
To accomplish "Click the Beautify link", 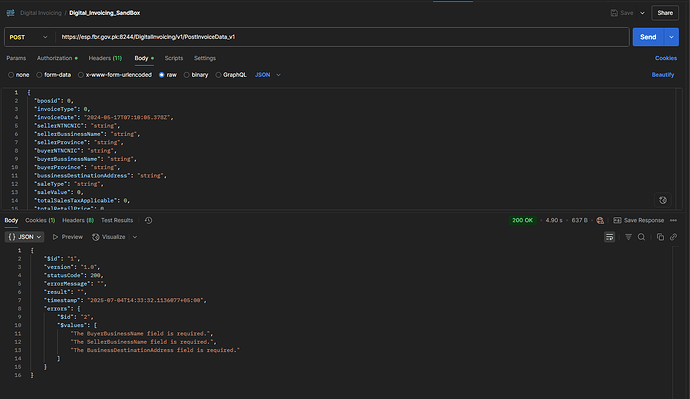I will [663, 75].
